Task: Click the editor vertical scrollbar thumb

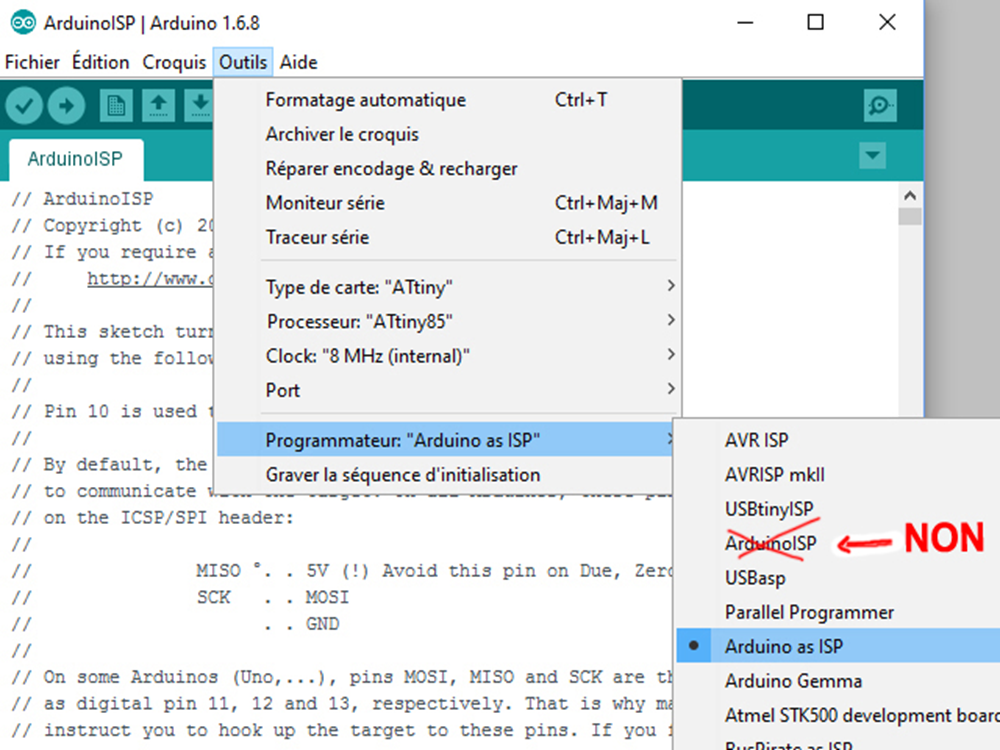Action: point(910,216)
